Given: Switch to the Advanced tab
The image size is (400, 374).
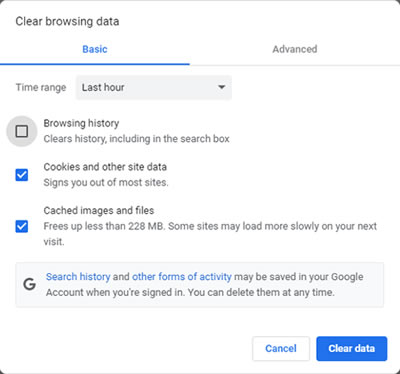Looking at the screenshot, I should coord(295,49).
